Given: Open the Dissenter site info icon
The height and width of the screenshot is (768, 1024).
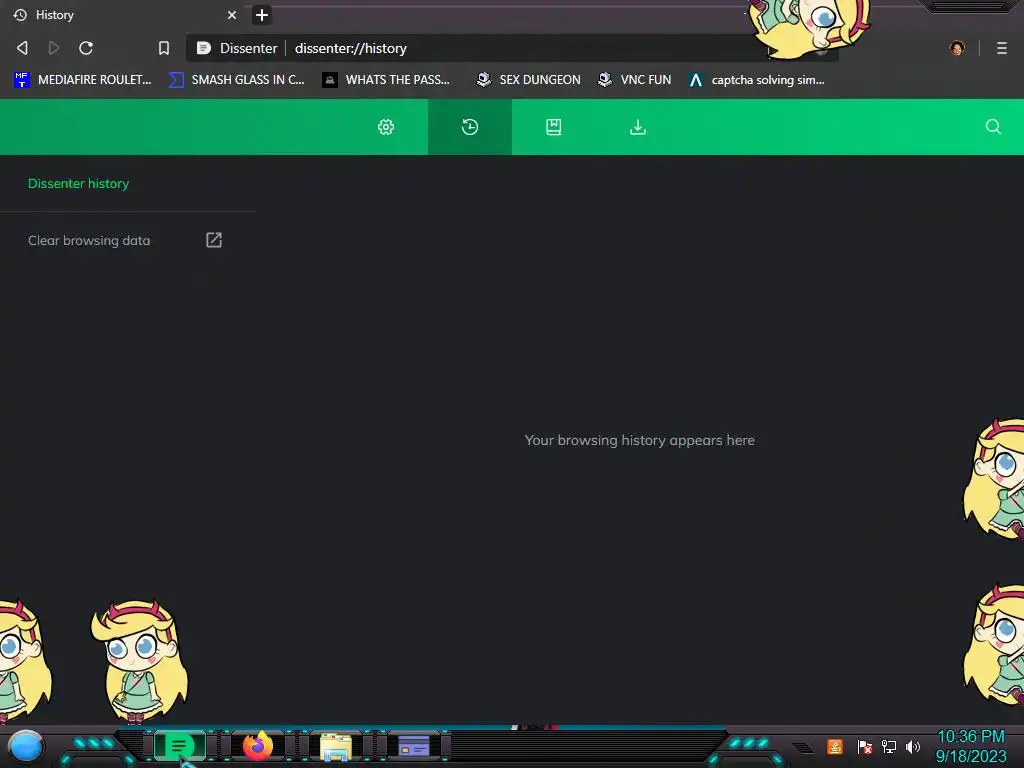Looking at the screenshot, I should [204, 48].
